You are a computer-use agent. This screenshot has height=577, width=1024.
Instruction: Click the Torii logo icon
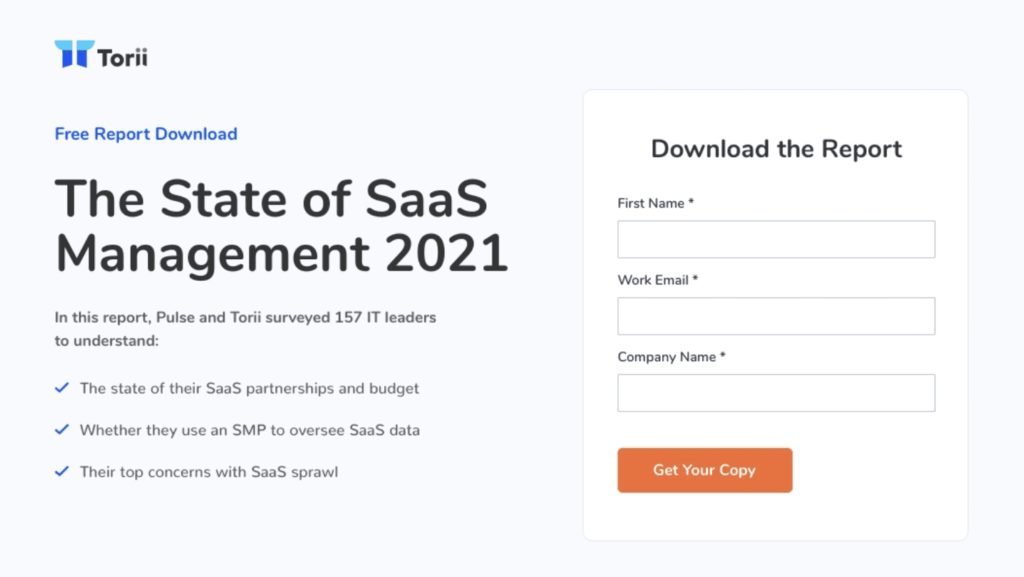(74, 54)
